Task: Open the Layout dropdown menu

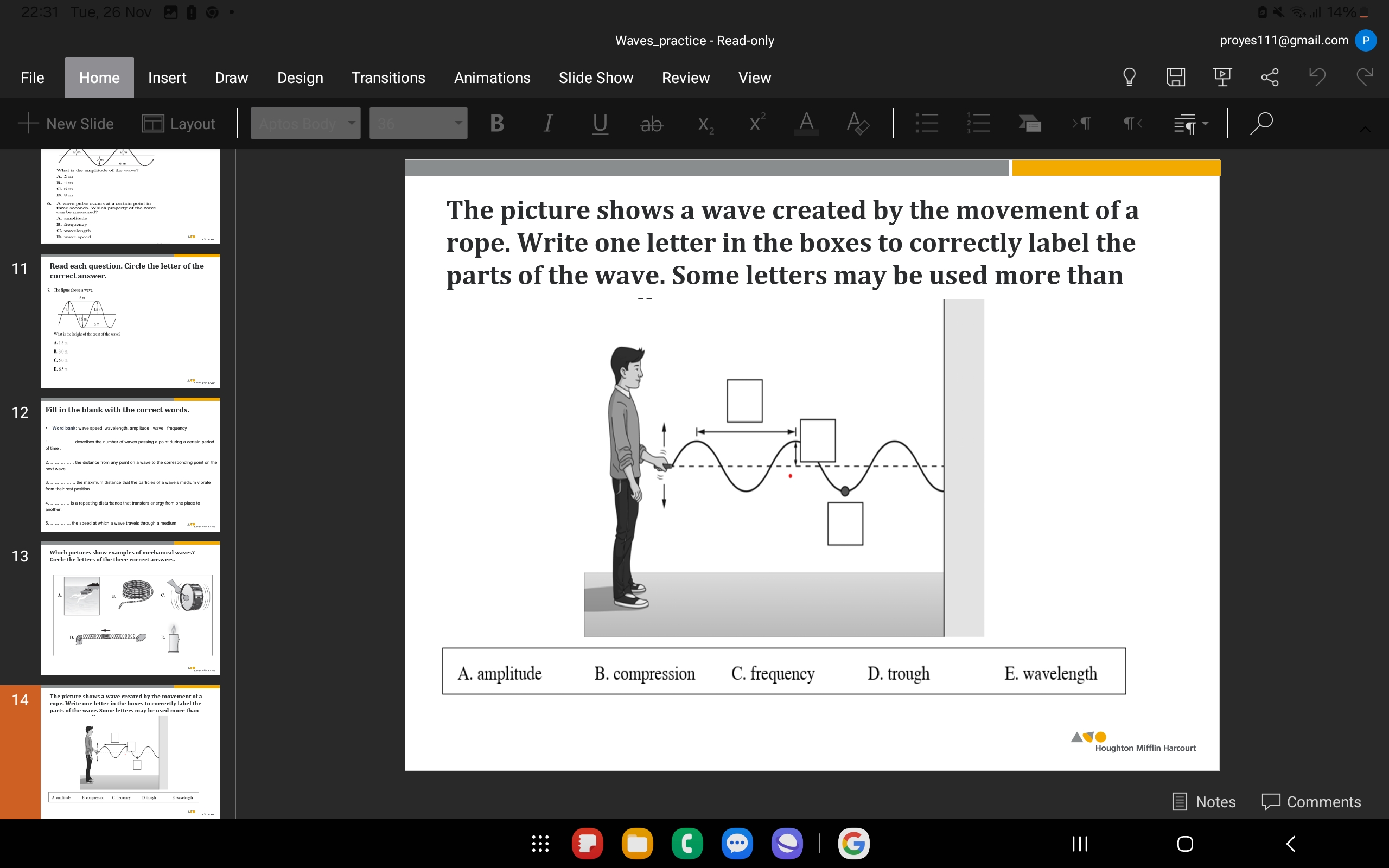Action: pos(178,123)
